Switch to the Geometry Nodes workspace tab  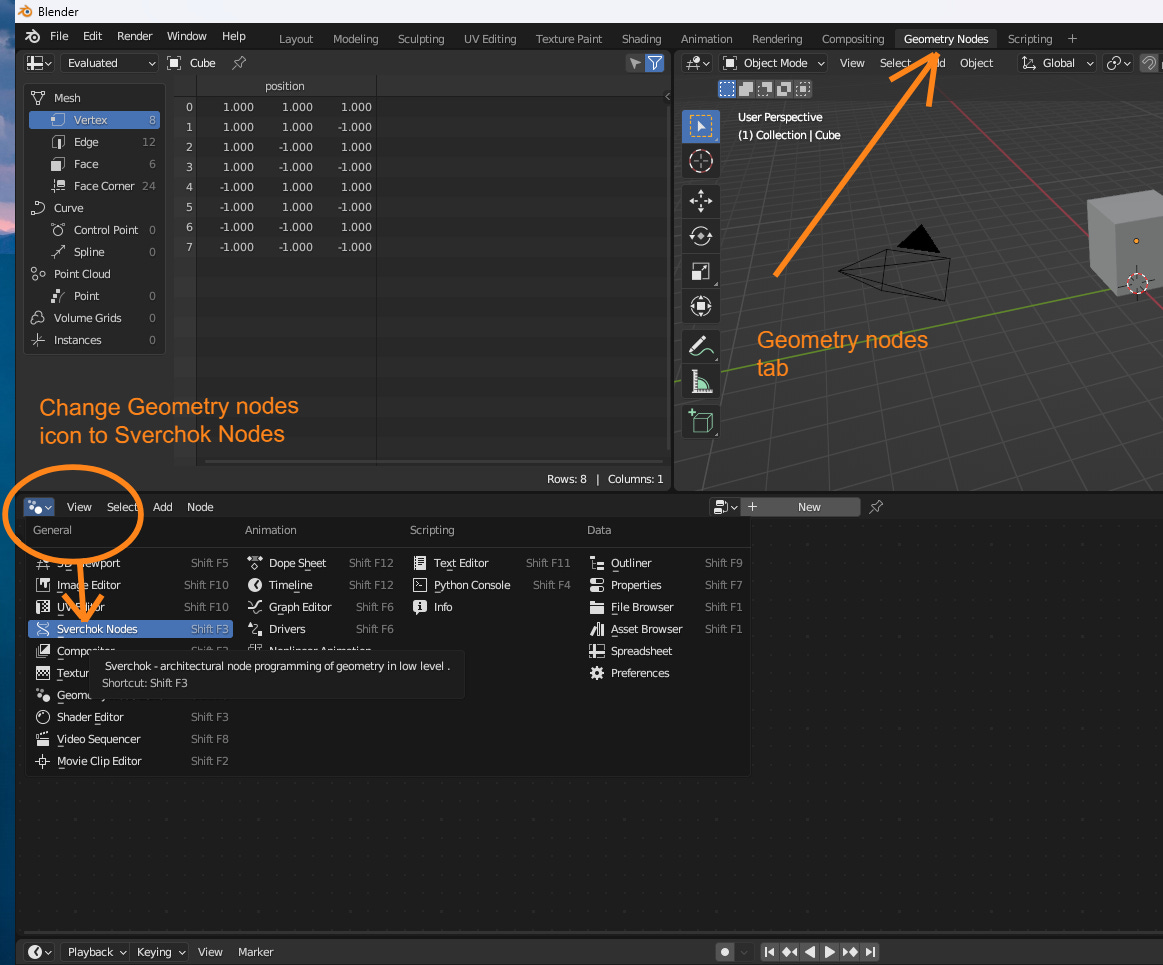(946, 39)
